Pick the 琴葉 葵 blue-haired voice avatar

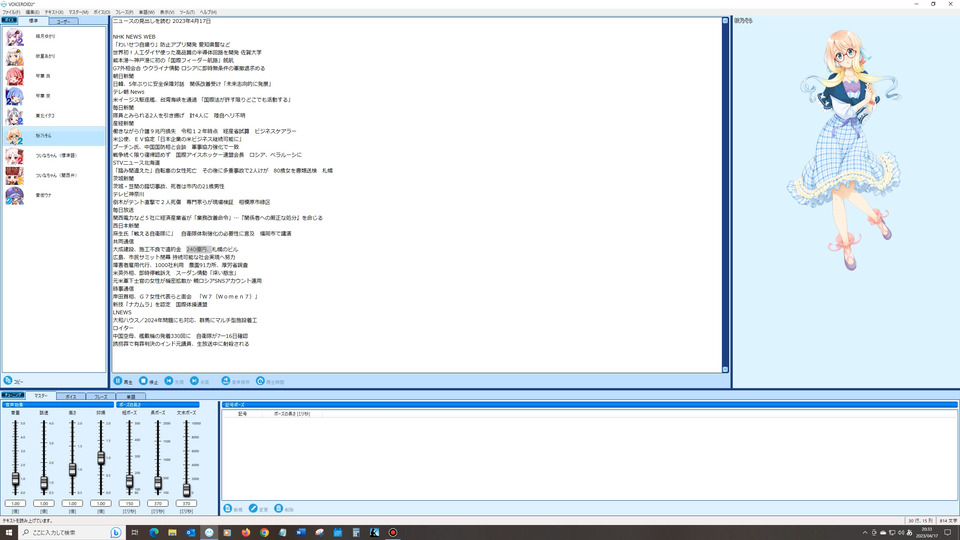click(x=15, y=96)
